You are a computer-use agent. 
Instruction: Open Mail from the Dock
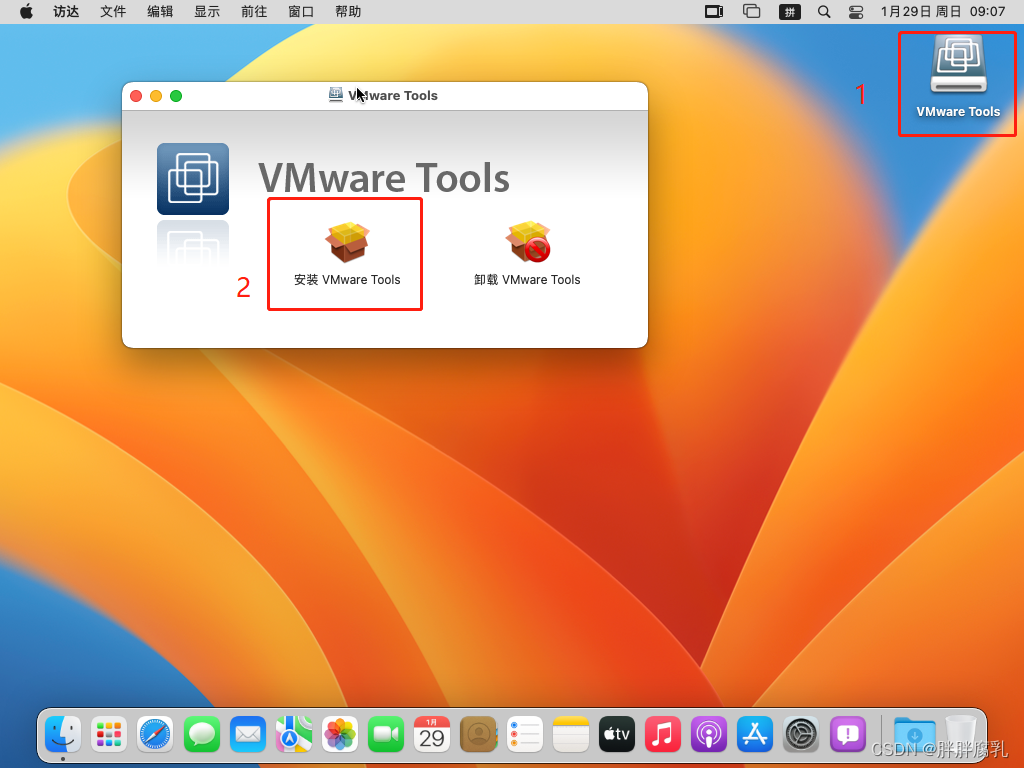[248, 735]
